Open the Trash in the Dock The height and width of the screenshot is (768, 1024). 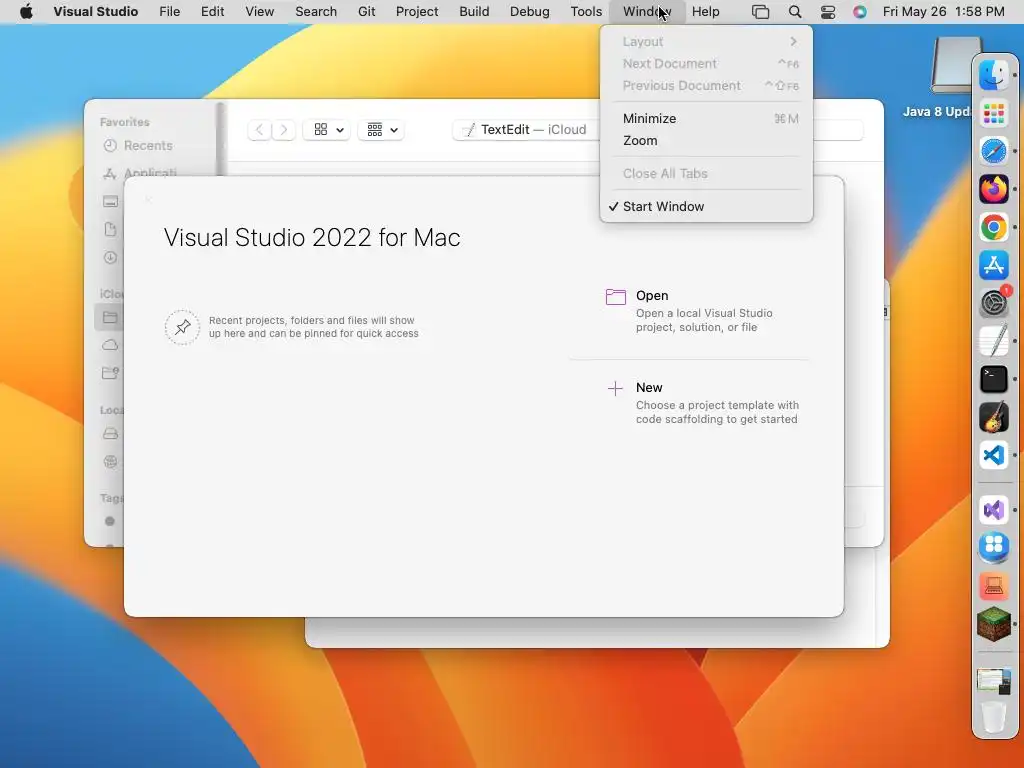pos(994,716)
